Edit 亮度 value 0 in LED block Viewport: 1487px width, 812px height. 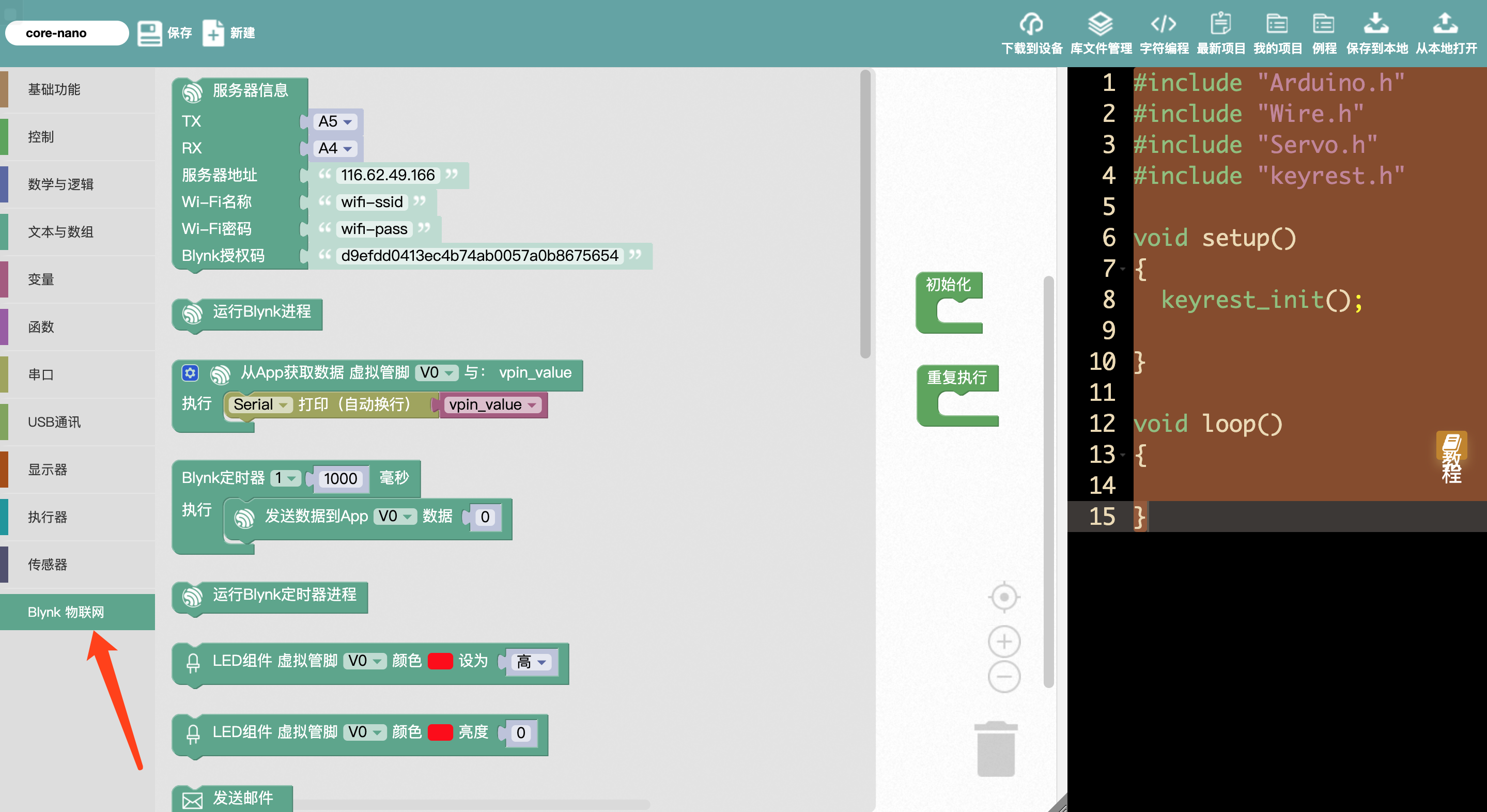pyautogui.click(x=521, y=733)
